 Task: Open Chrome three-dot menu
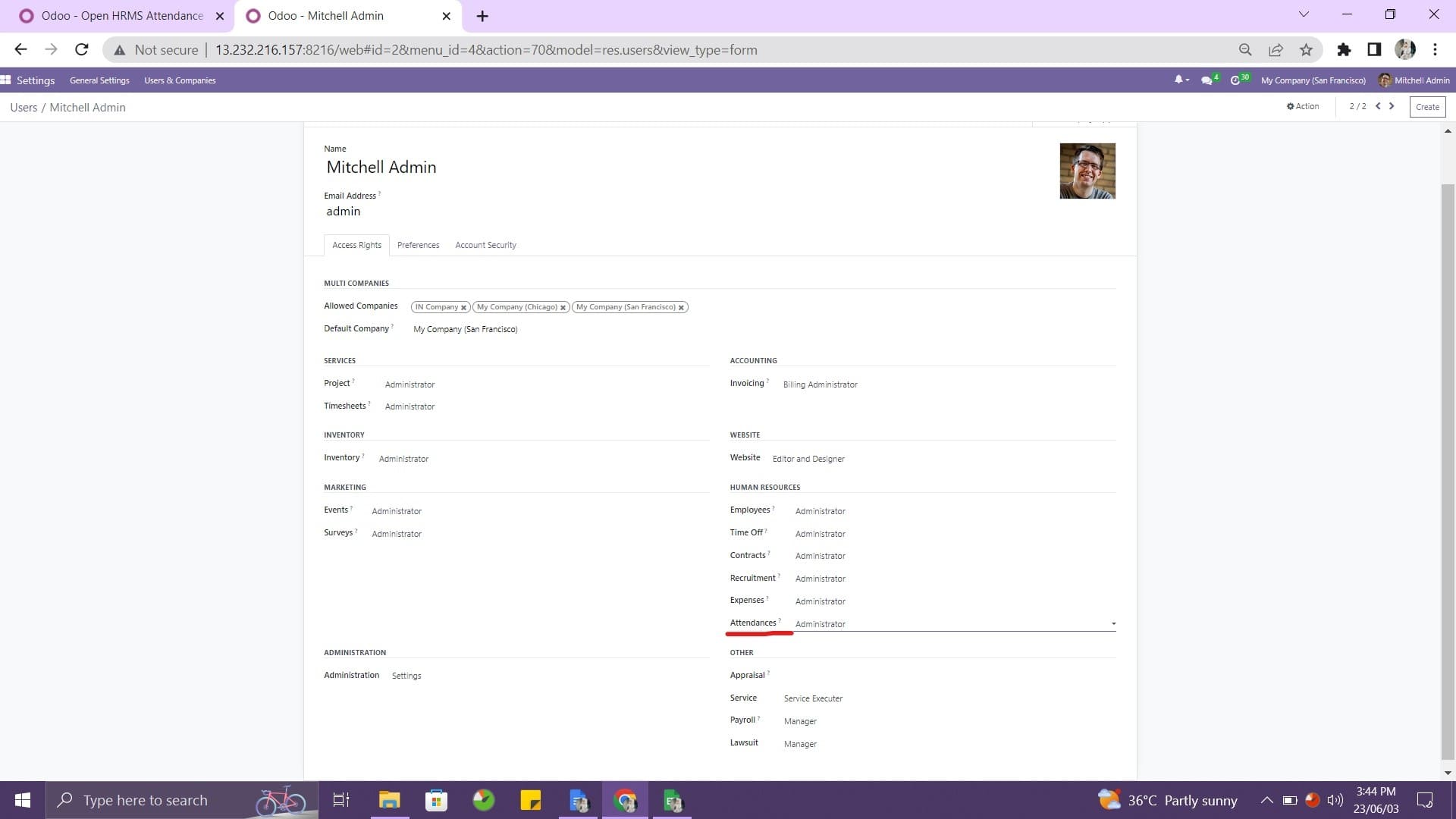pyautogui.click(x=1435, y=50)
